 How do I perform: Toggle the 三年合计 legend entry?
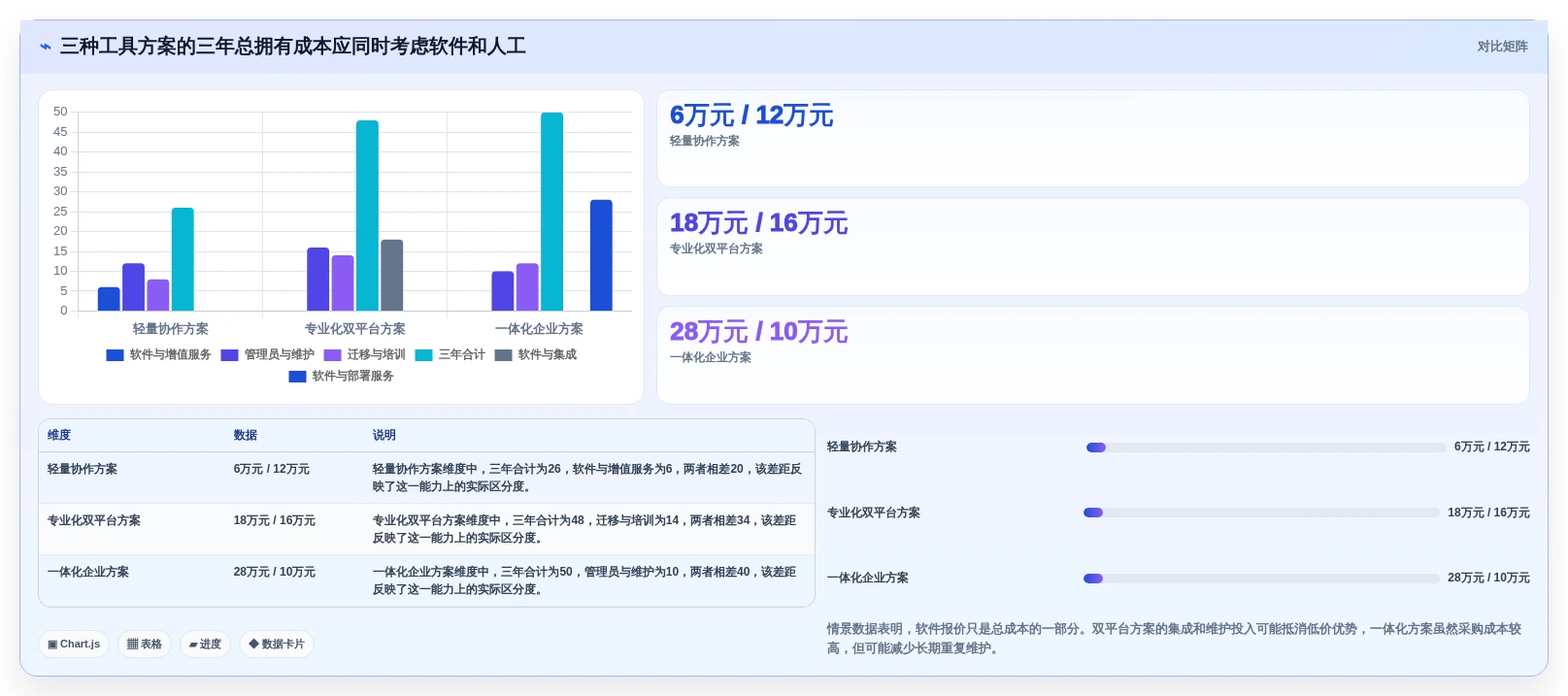(x=450, y=355)
